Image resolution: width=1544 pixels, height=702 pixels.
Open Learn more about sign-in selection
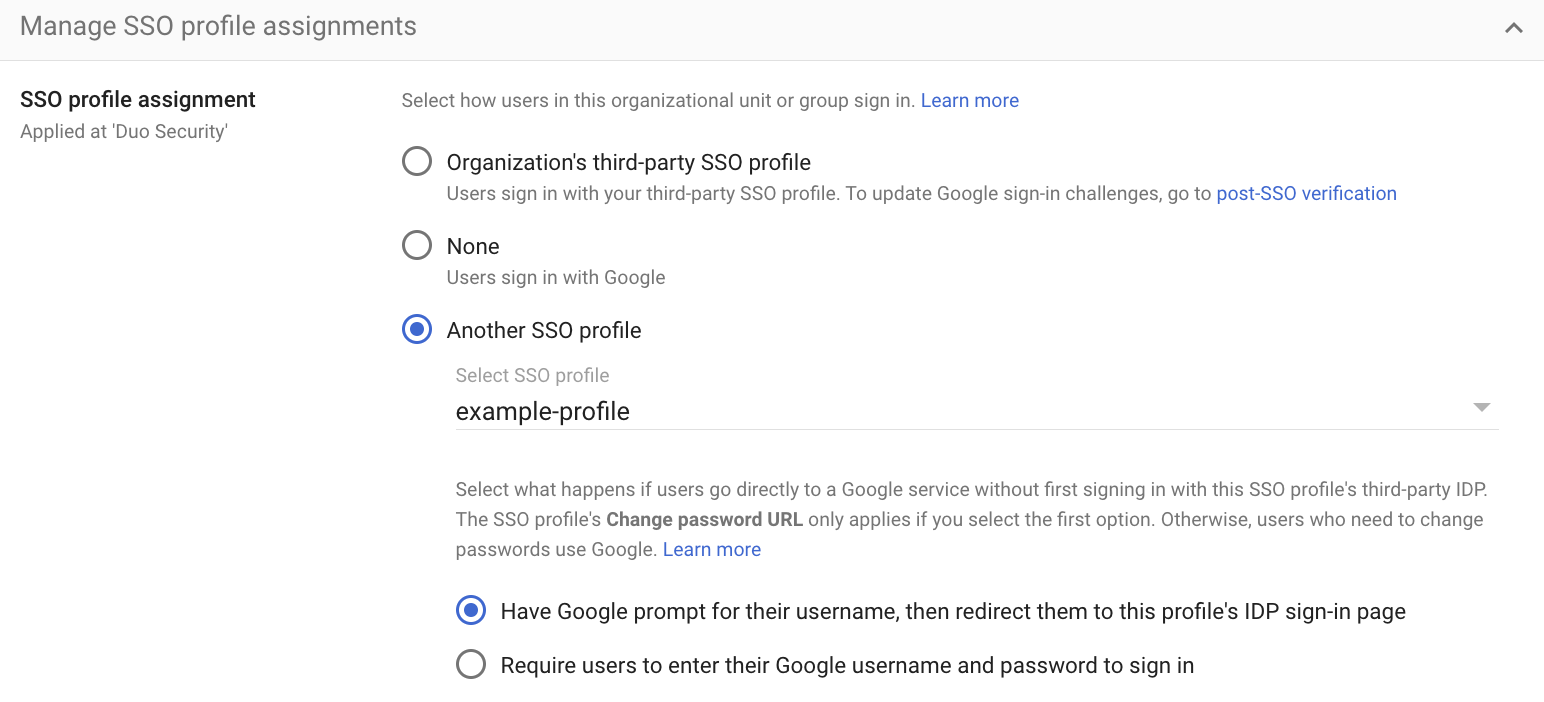(x=969, y=100)
